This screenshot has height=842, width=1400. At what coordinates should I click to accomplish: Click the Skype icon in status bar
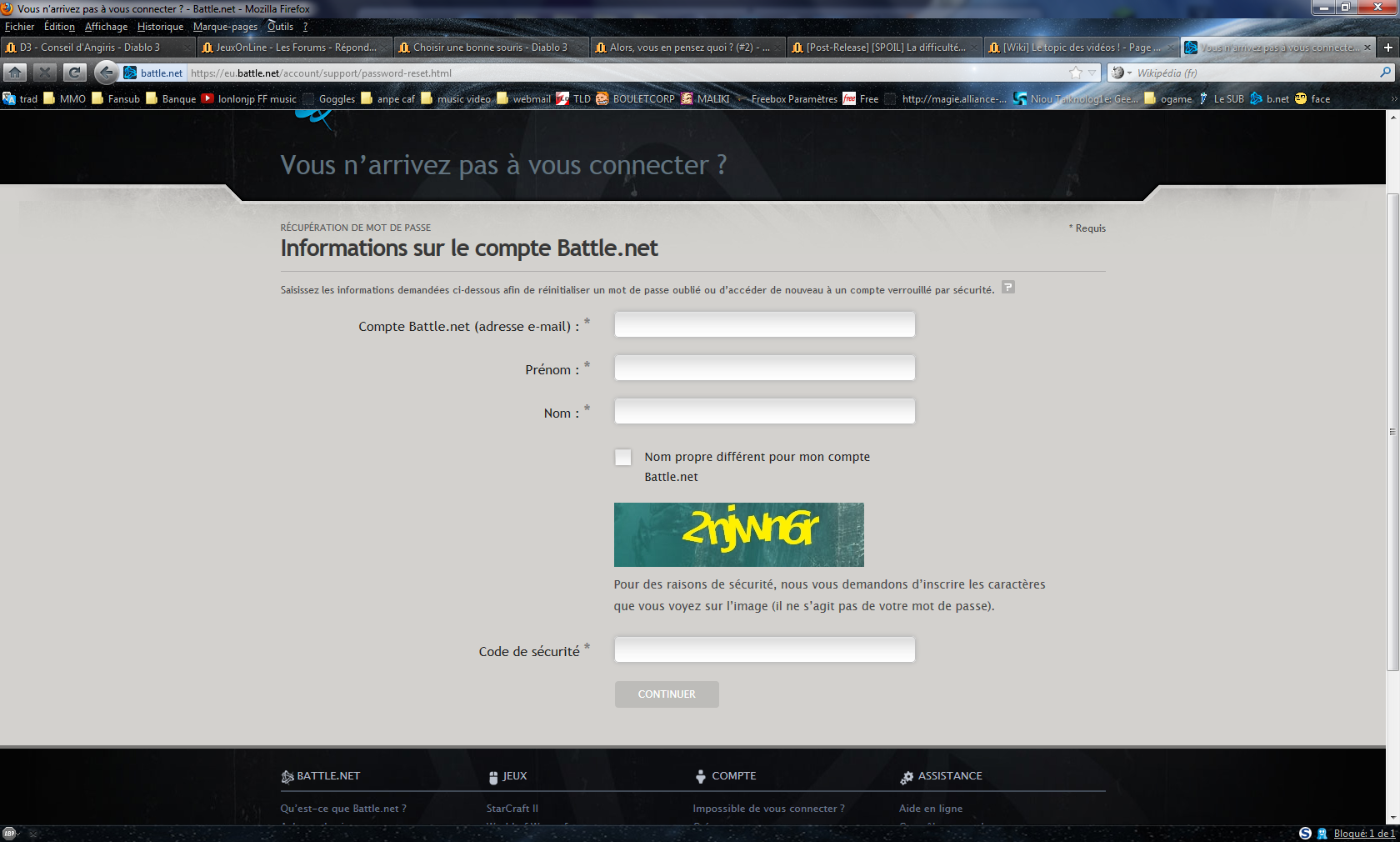[x=1305, y=834]
